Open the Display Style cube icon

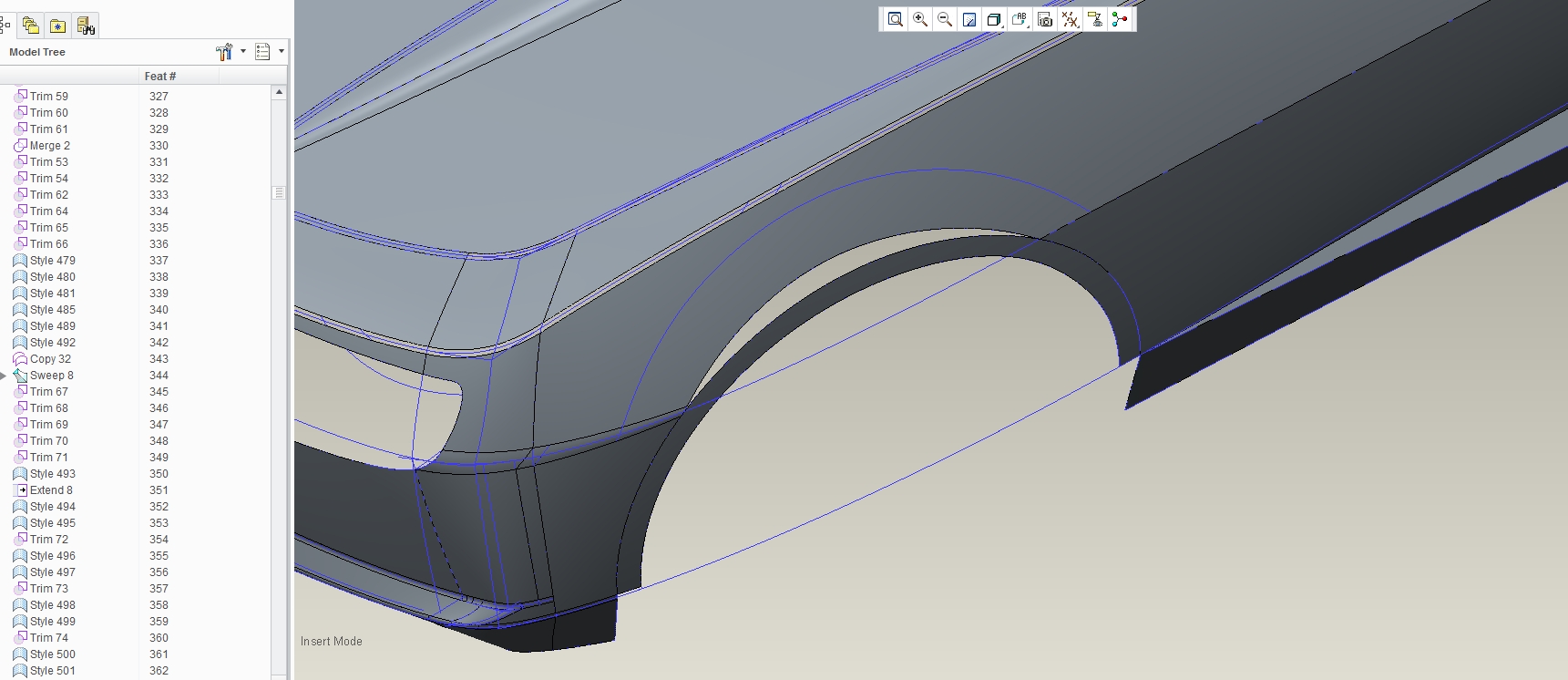point(994,19)
